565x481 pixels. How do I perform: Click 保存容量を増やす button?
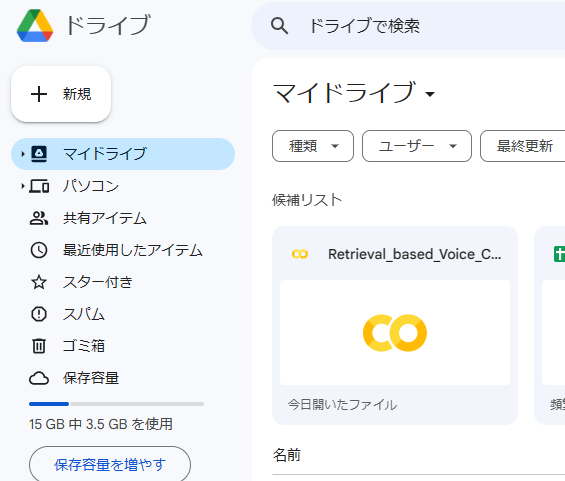tap(110, 464)
